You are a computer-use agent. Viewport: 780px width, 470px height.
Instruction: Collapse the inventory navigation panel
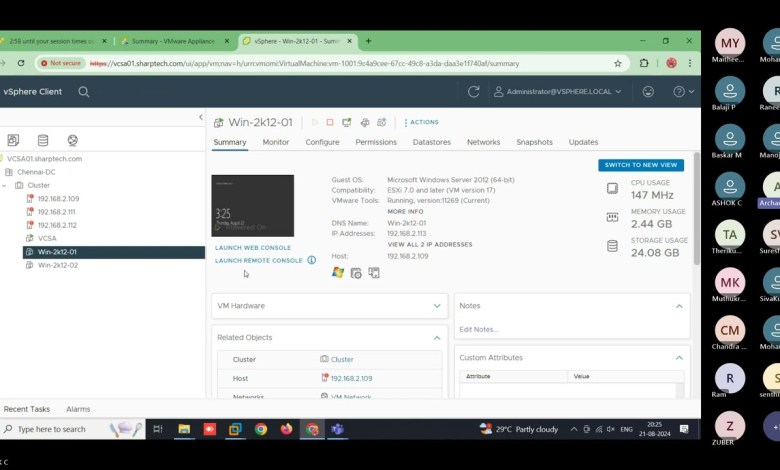(201, 117)
